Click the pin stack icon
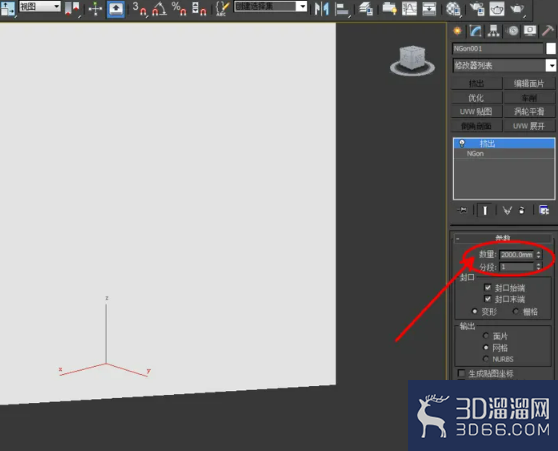 pyautogui.click(x=462, y=210)
